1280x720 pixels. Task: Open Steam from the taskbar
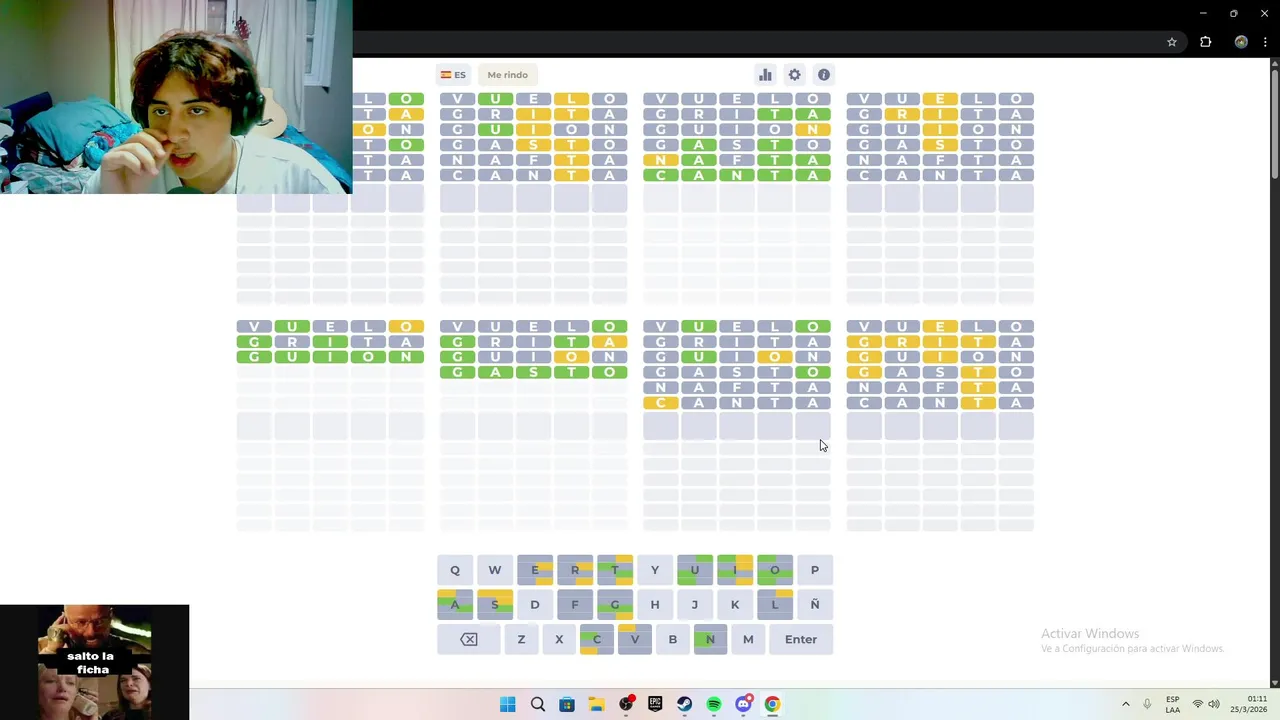click(x=685, y=704)
